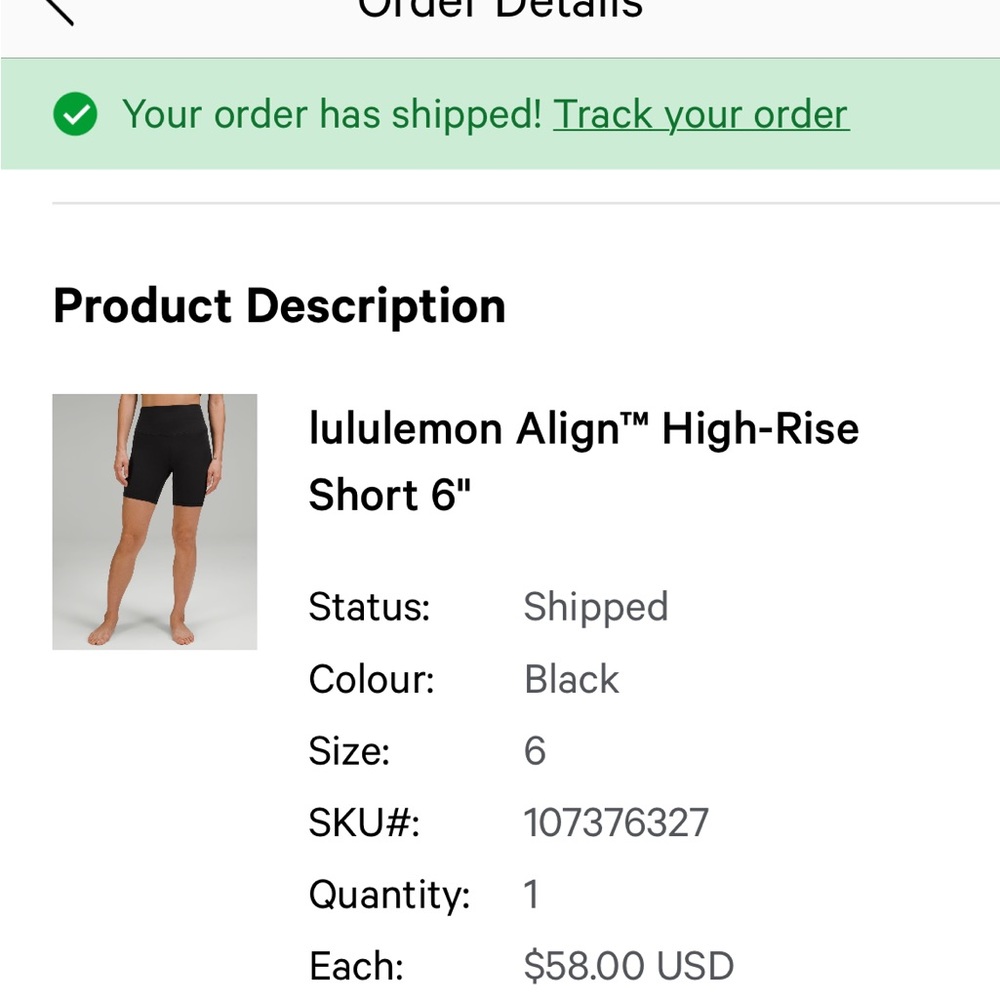Click the Size value 6

[x=534, y=751]
